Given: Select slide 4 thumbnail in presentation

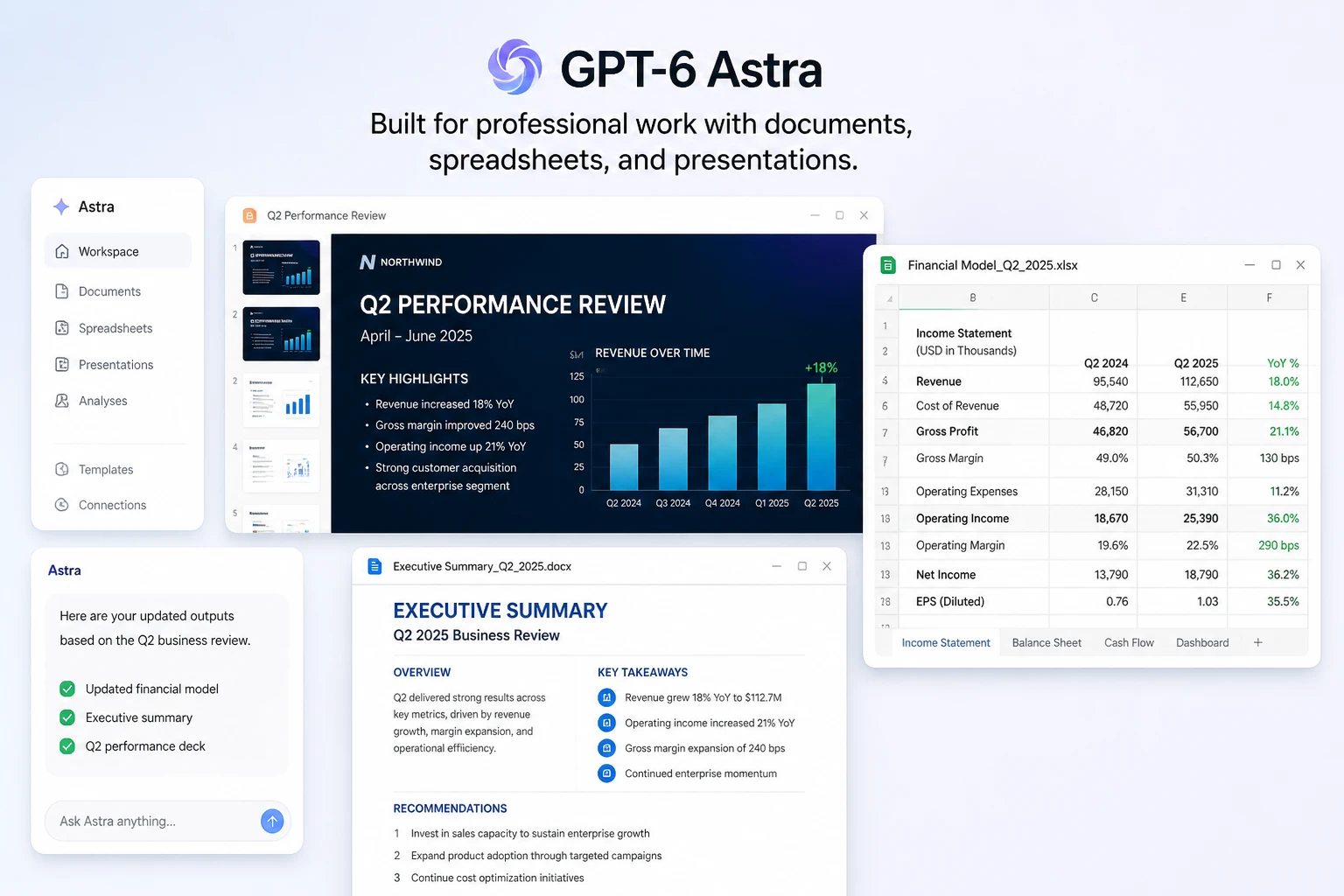Looking at the screenshot, I should pos(281,465).
